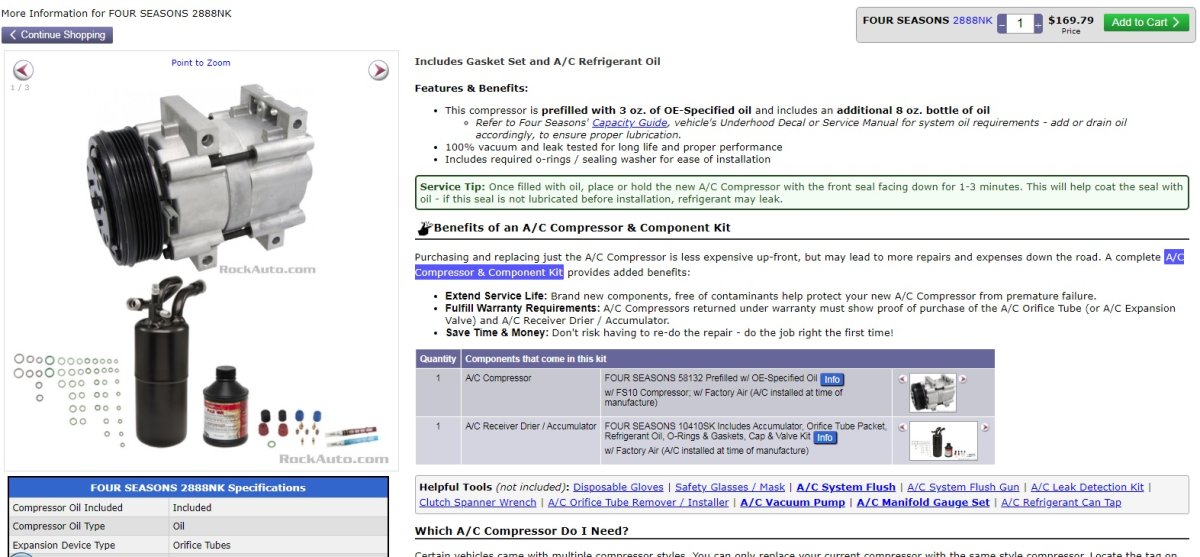Open A/C Compressor thumbnail in kit table
The height and width of the screenshot is (557, 1200).
(933, 392)
